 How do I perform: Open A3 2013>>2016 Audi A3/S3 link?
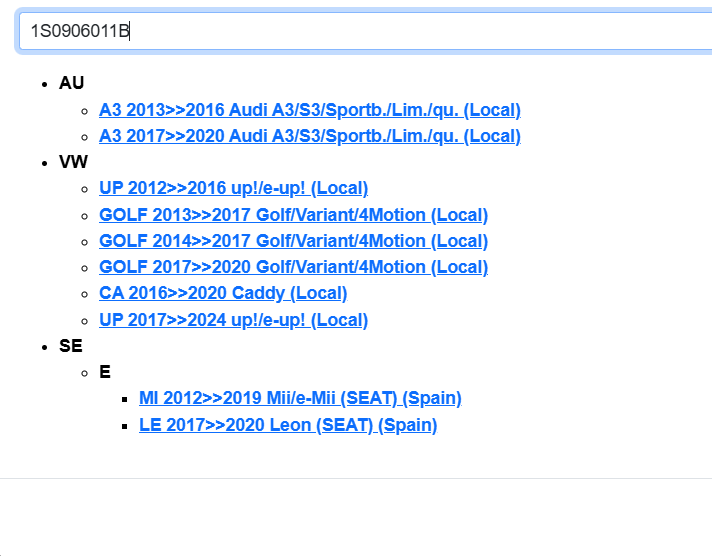309,110
